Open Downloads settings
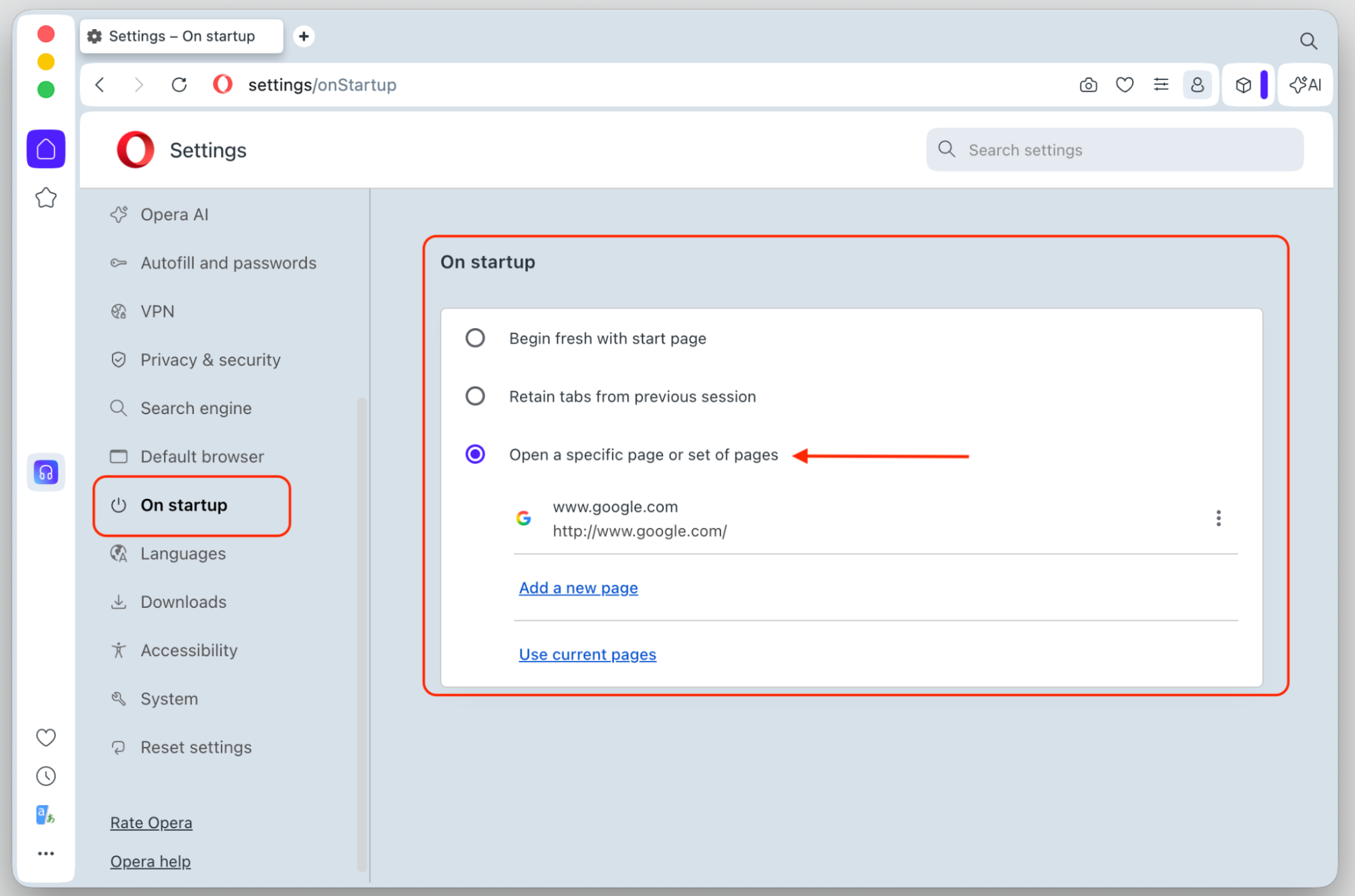 [x=168, y=602]
